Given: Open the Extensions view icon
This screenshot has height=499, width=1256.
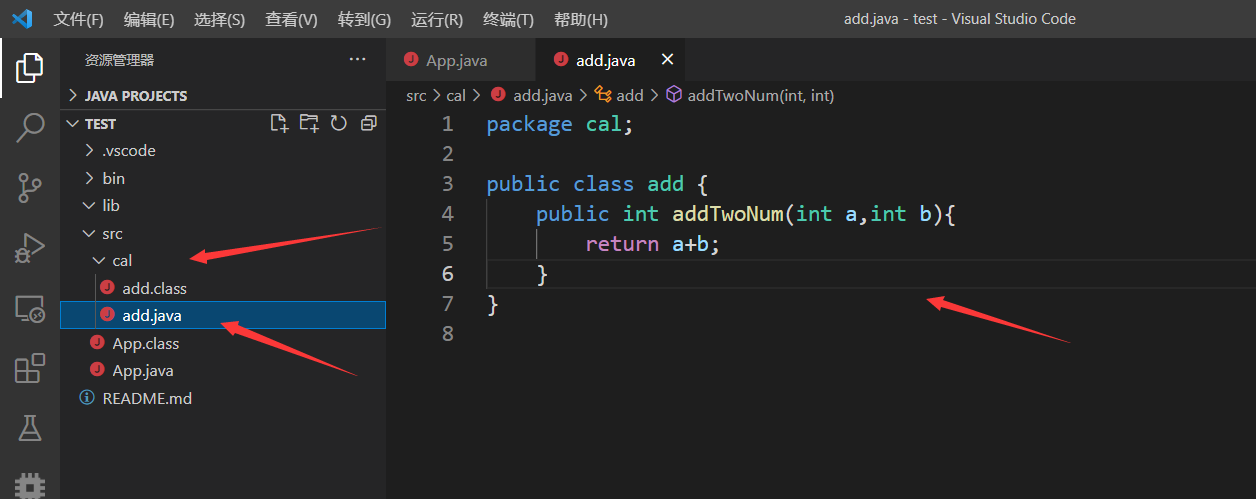Looking at the screenshot, I should click(x=29, y=369).
